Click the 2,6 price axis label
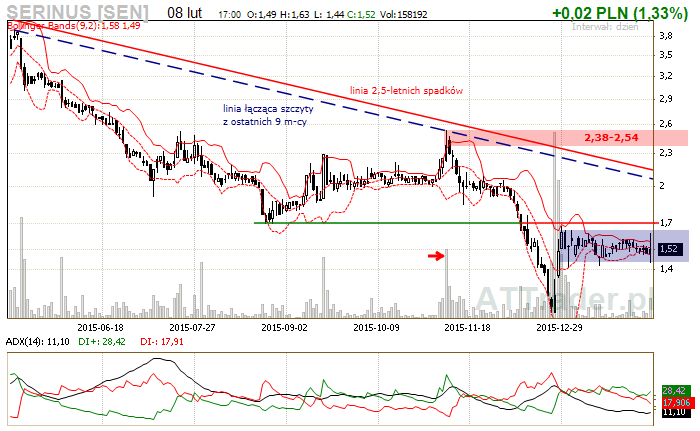Viewport: 700px width, 431px height. click(x=666, y=124)
